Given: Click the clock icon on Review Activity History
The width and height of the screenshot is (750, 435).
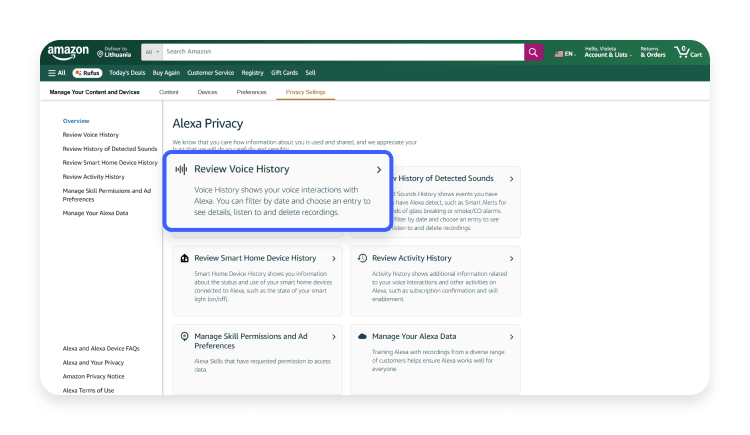Looking at the screenshot, I should coord(363,258).
